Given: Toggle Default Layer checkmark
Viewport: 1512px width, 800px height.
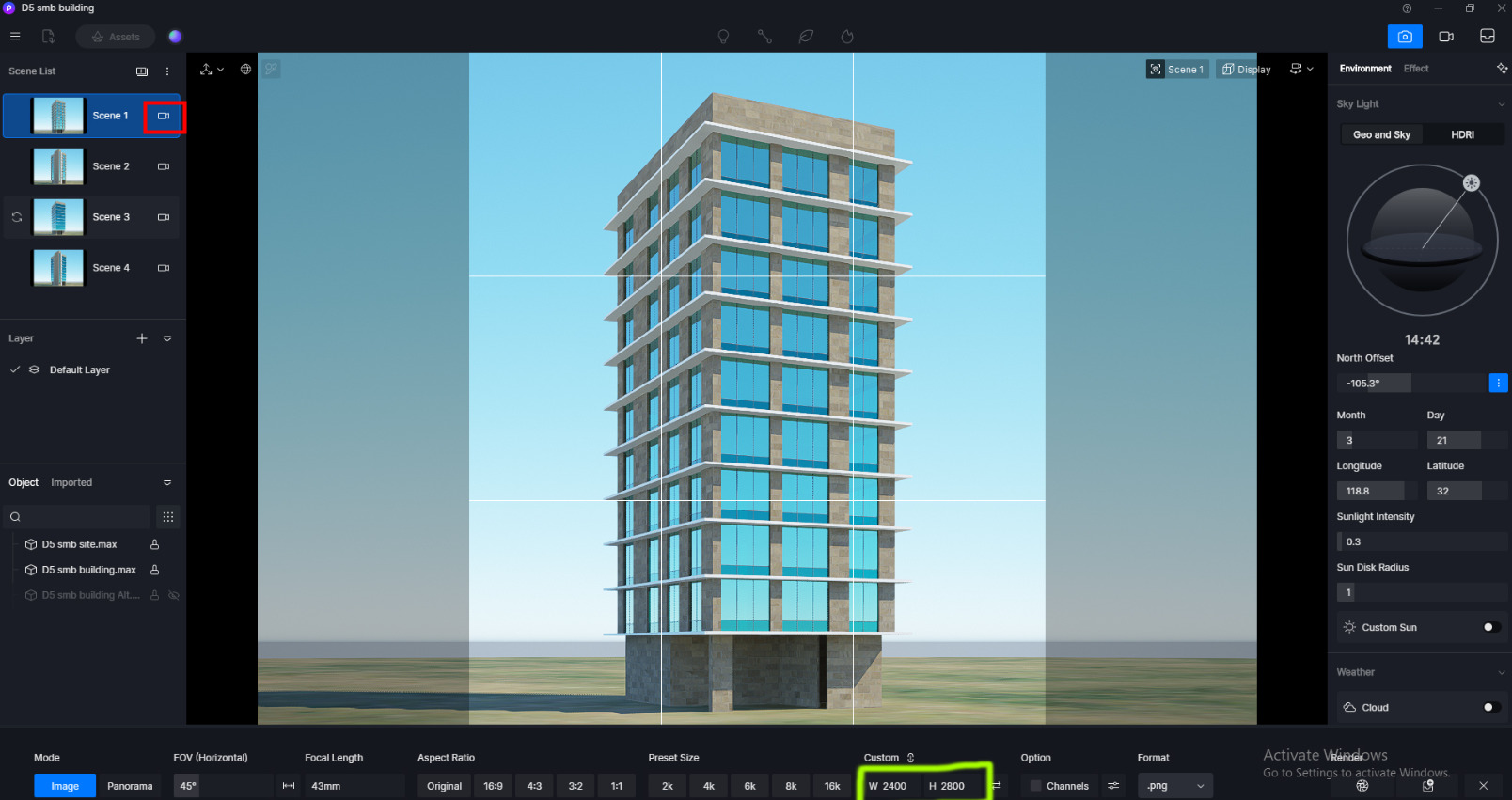Looking at the screenshot, I should [x=15, y=369].
